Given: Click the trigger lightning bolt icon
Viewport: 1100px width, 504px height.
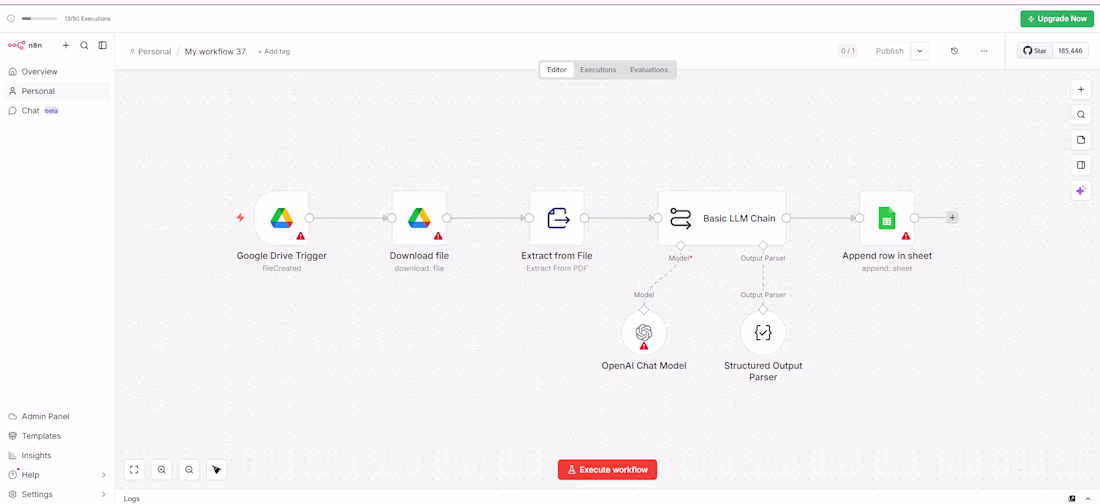Looking at the screenshot, I should 240,218.
